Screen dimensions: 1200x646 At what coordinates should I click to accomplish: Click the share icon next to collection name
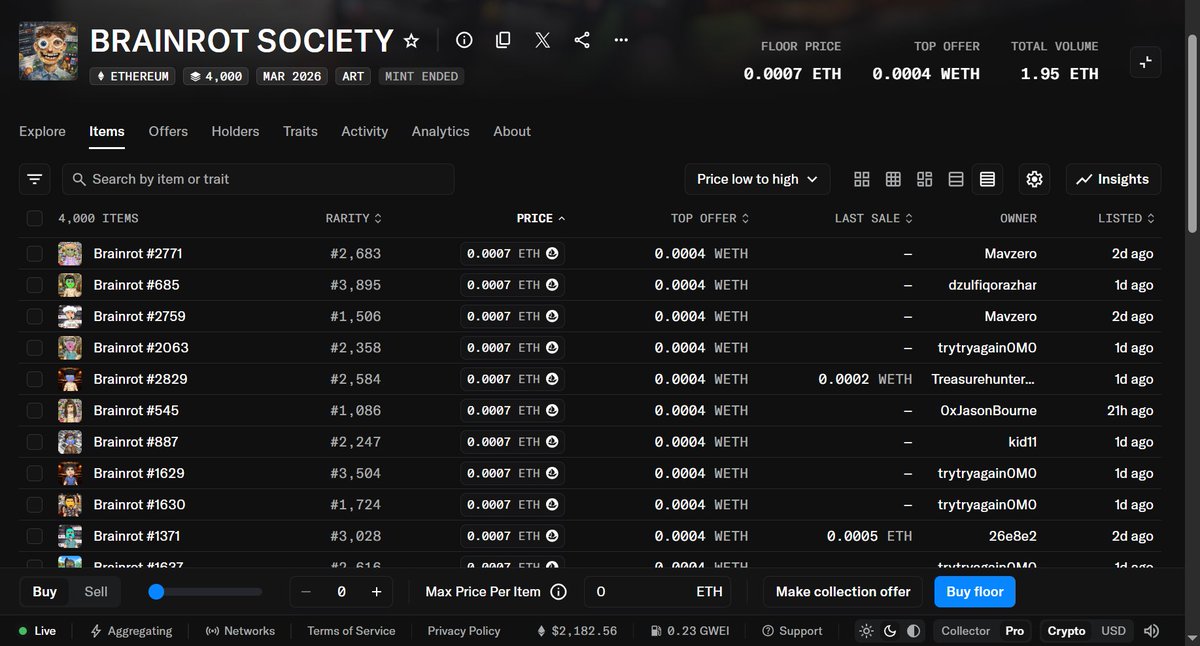(581, 40)
